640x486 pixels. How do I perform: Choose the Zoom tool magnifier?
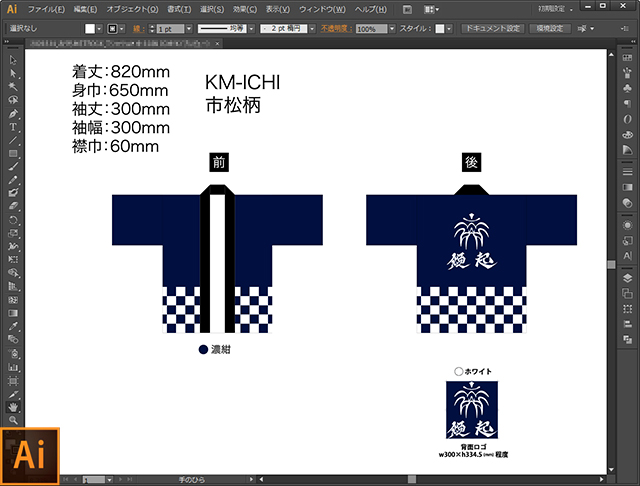(13, 420)
